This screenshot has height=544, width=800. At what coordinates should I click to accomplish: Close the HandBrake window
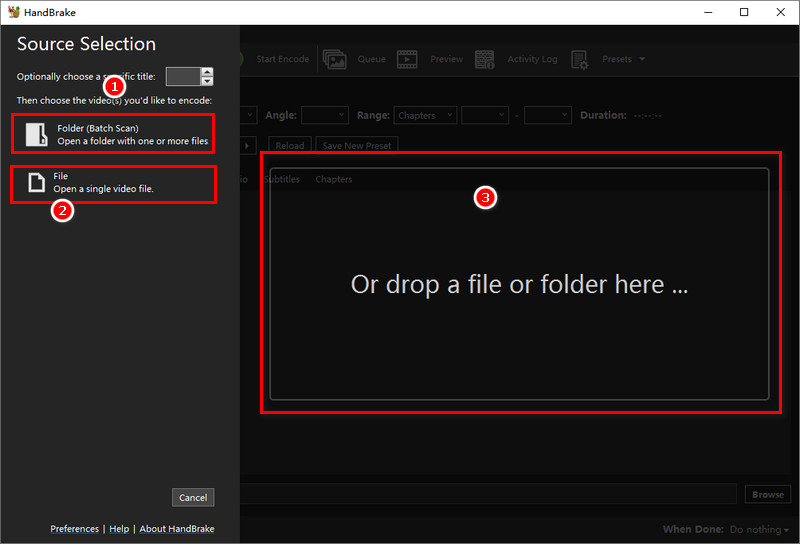(x=781, y=12)
